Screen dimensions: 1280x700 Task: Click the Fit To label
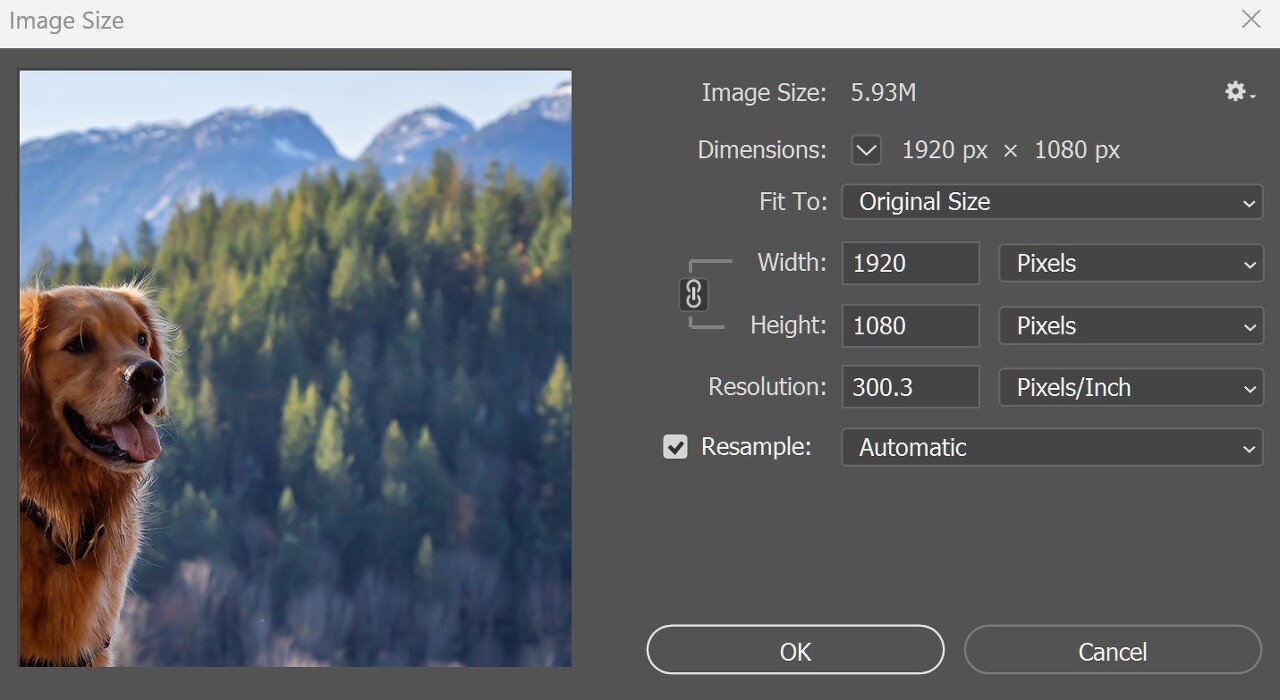[x=794, y=201]
